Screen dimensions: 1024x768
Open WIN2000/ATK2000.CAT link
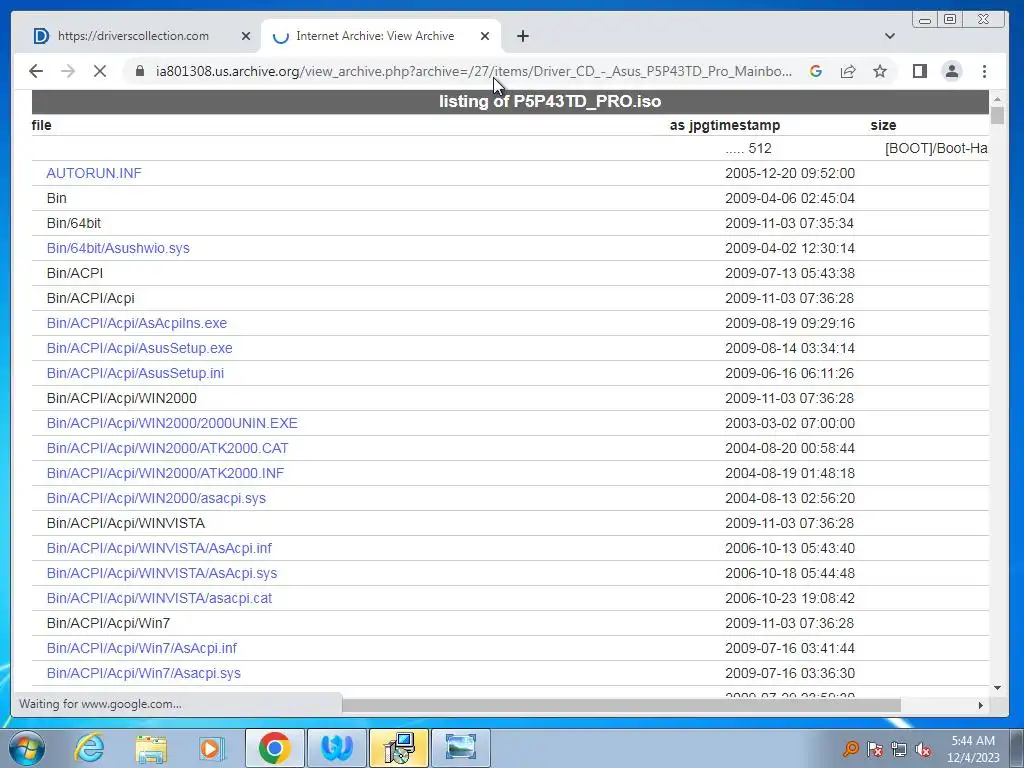coord(168,448)
